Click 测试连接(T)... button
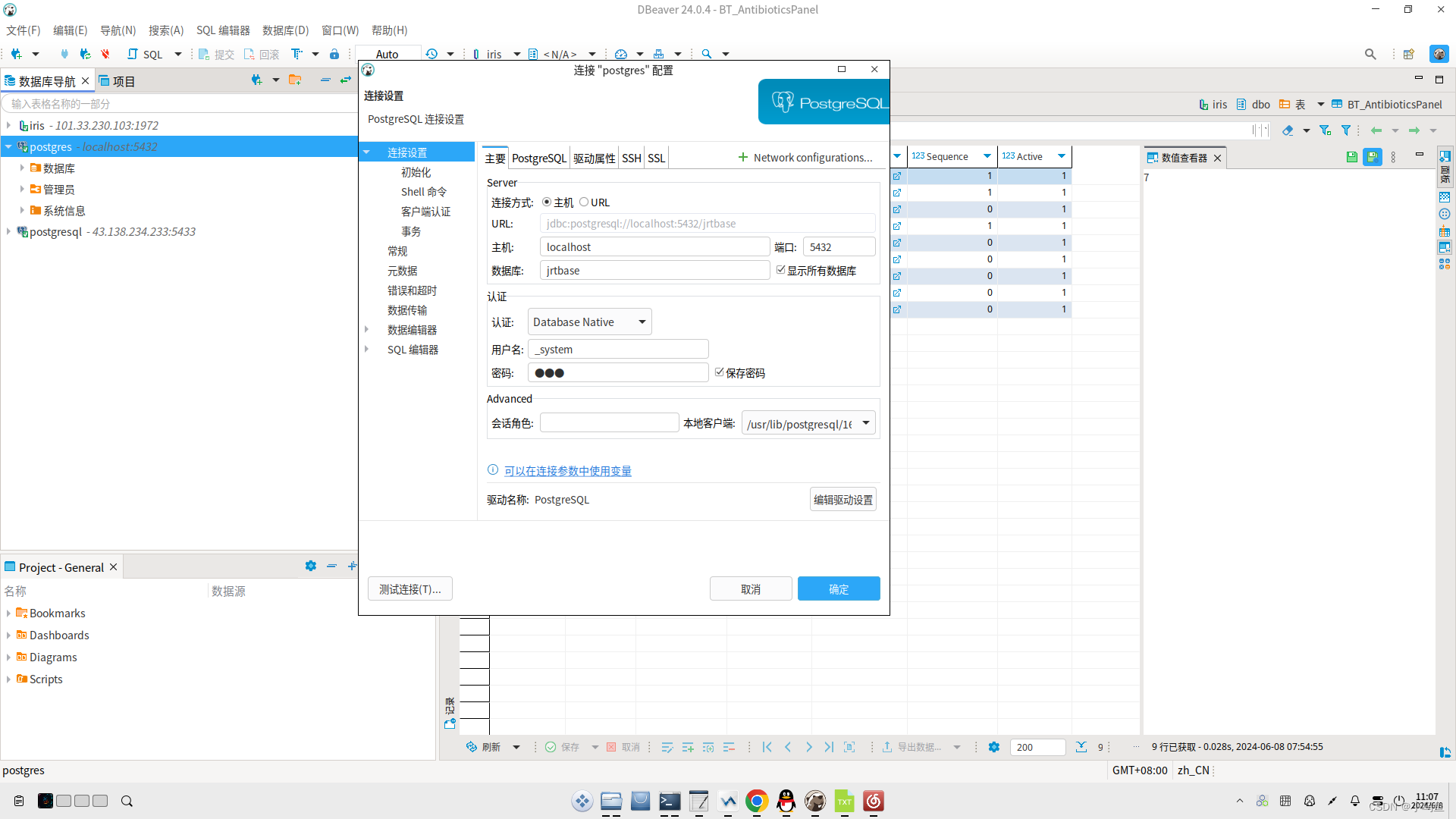Image resolution: width=1456 pixels, height=819 pixels. tap(409, 589)
